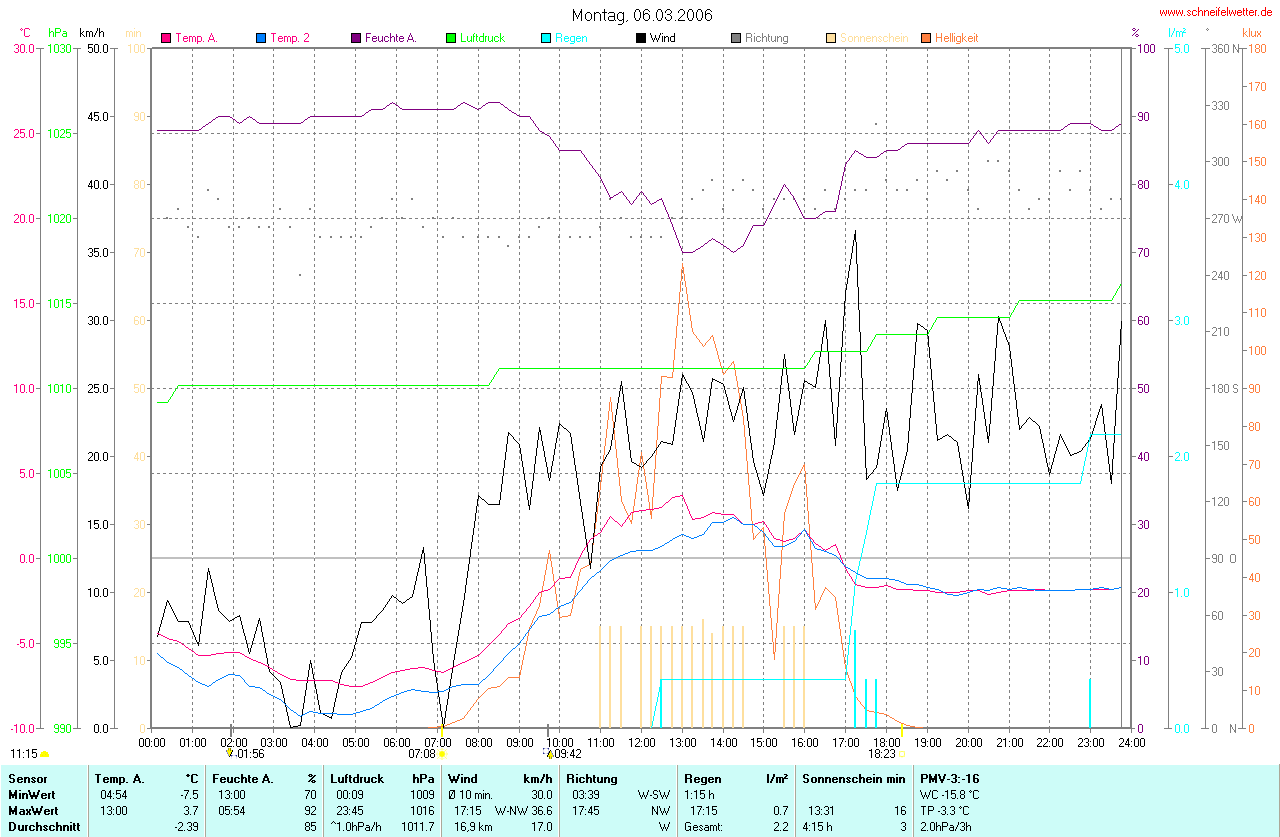1280x837 pixels.
Task: Click the 12:00 time axis tick label
Action: tap(641, 741)
